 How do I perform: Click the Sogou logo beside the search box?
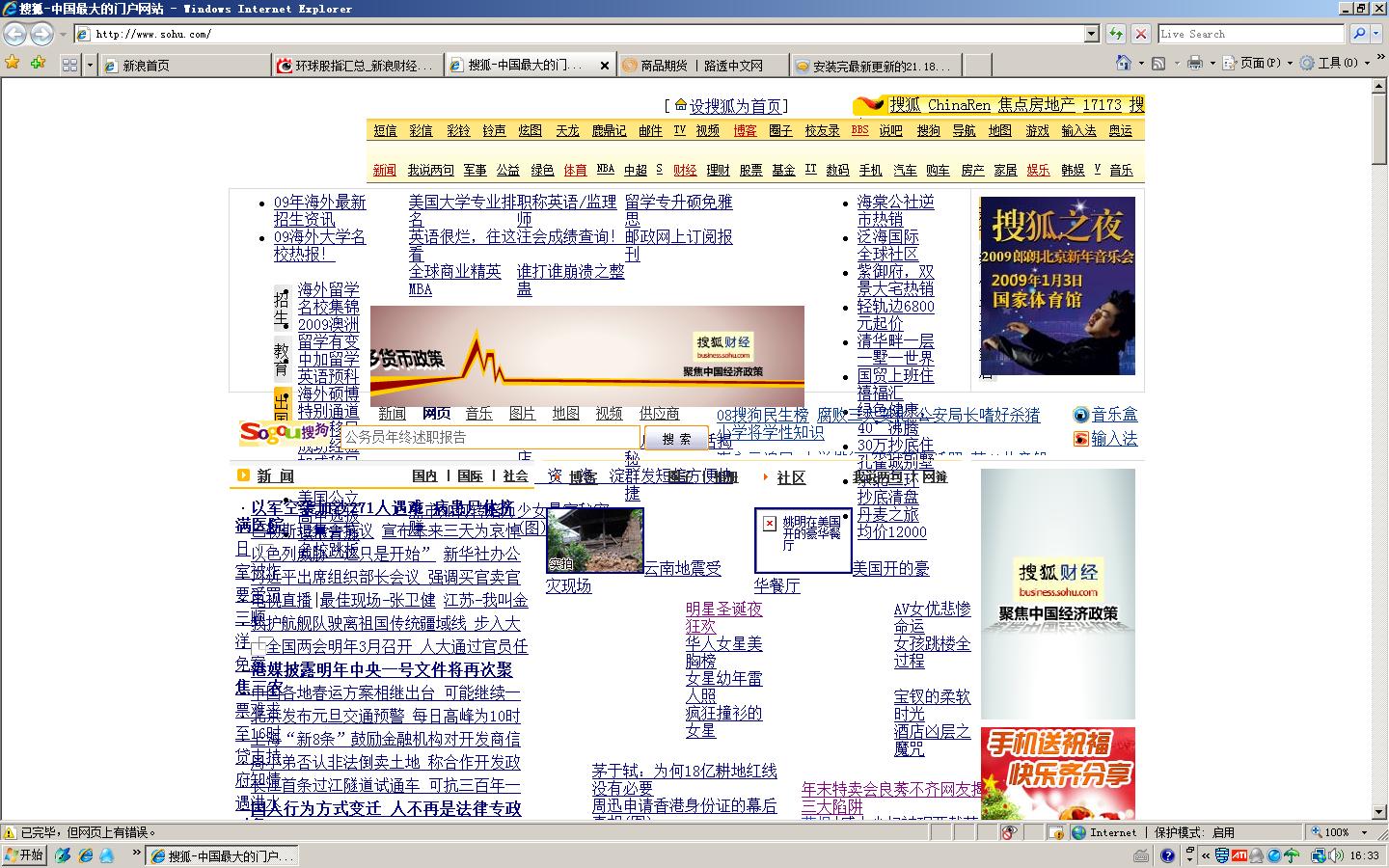click(285, 433)
